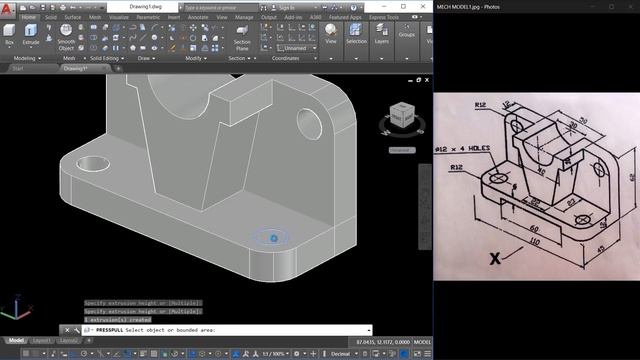Switch to the Manage ribbon tab
The width and height of the screenshot is (640, 360).
[x=244, y=17]
